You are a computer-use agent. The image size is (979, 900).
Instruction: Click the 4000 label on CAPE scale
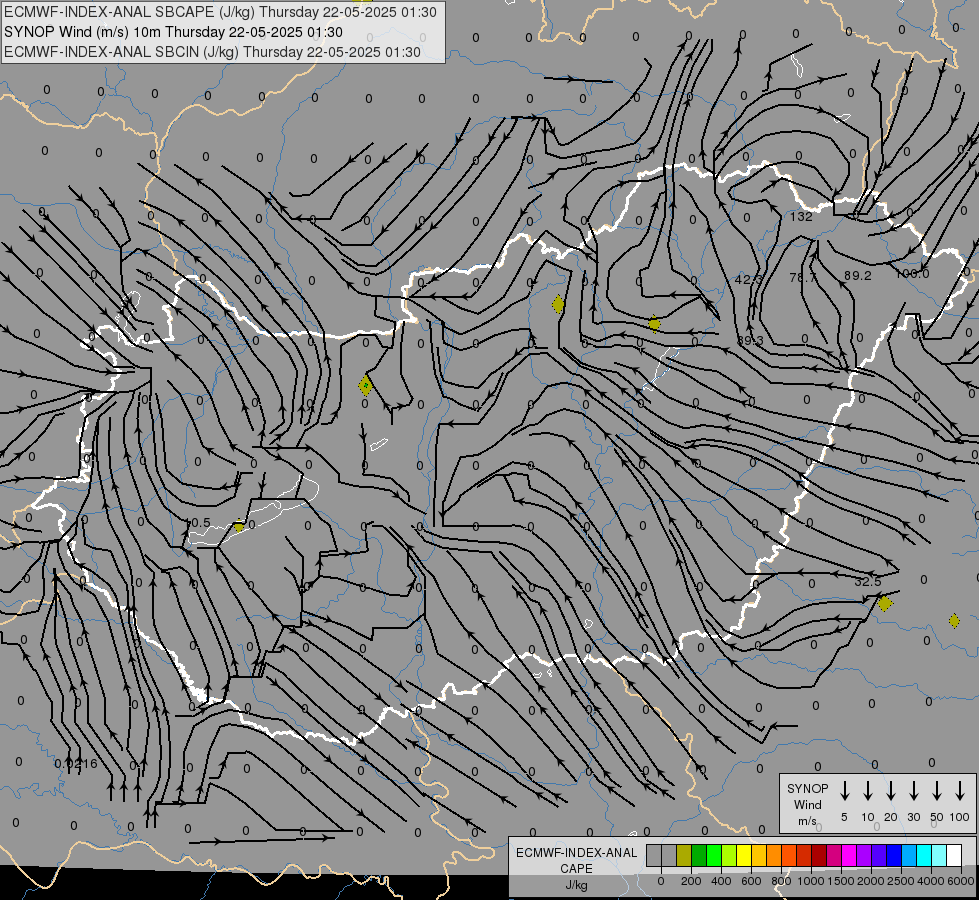click(x=931, y=881)
